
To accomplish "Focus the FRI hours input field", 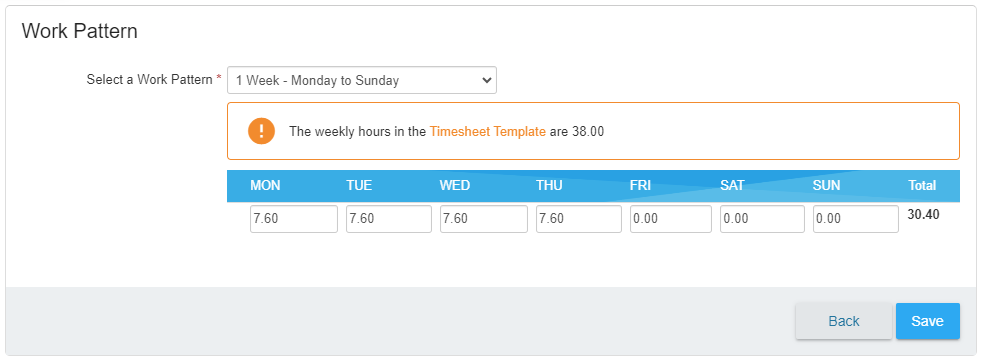I will click(x=671, y=219).
